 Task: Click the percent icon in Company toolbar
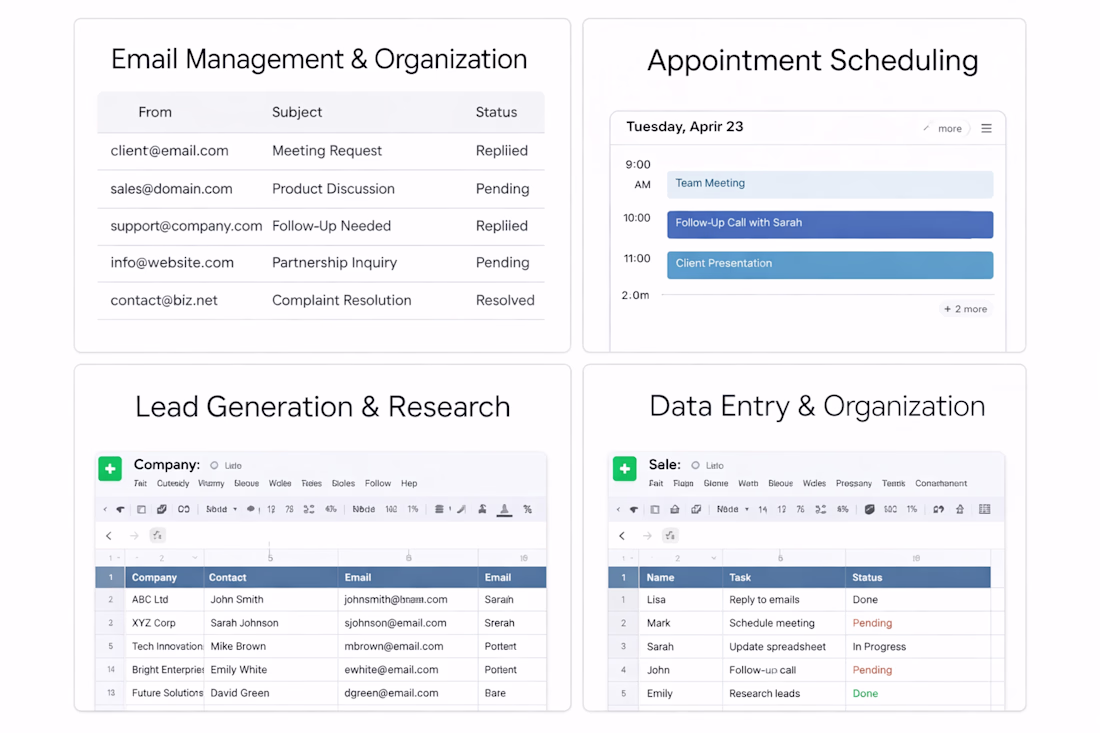528,509
